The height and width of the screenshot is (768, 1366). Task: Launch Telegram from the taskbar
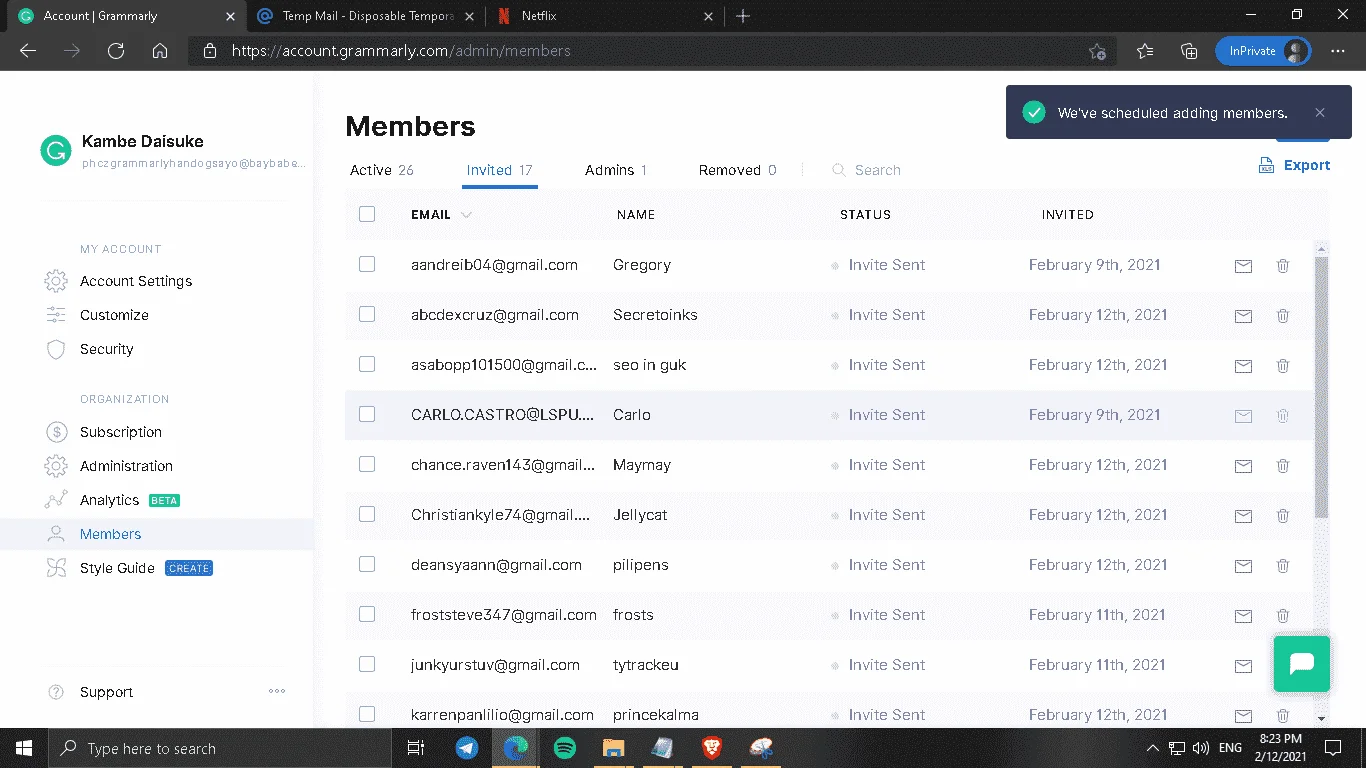coord(467,748)
